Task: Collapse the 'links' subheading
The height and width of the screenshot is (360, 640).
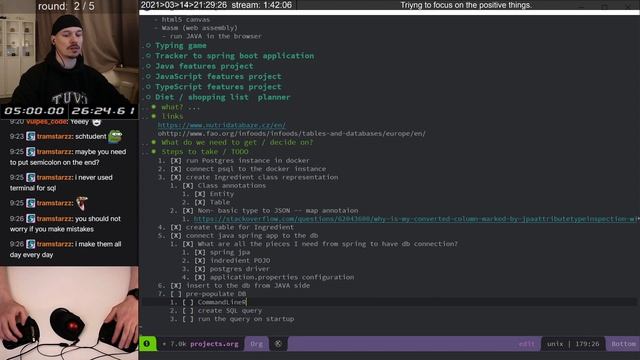Action: (172, 116)
